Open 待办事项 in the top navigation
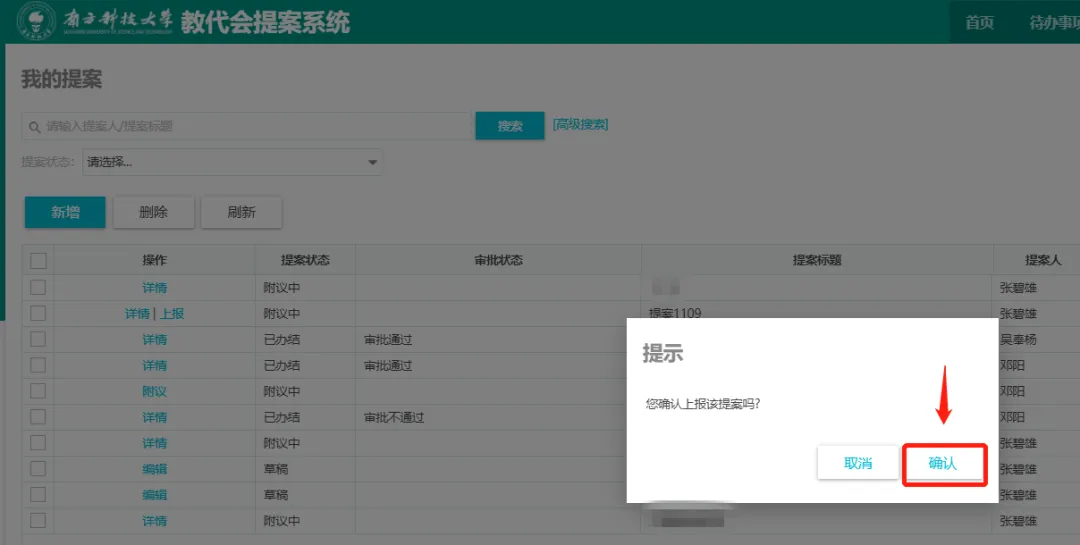Screen dimensions: 1080x545 (x=1054, y=23)
